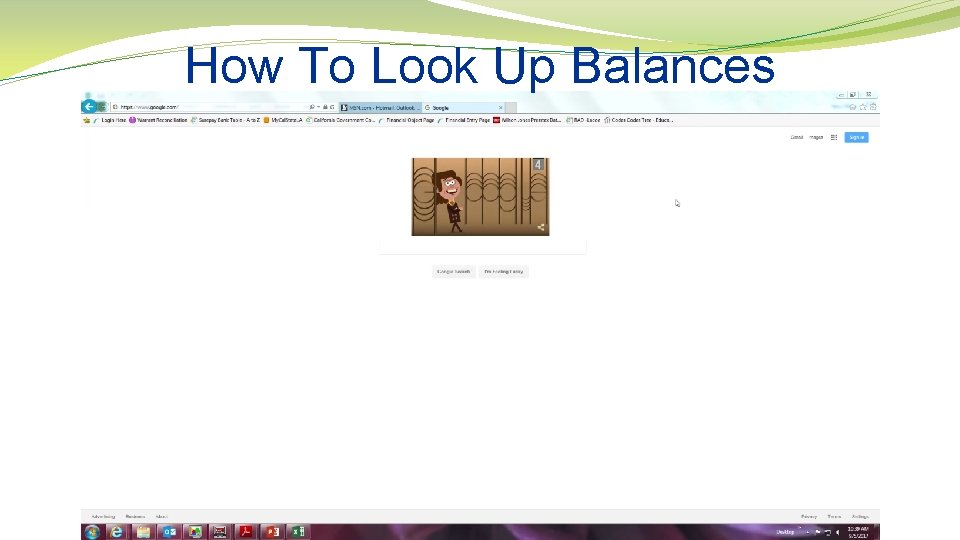
Task: Open Internet Explorer from the taskbar
Action: click(116, 532)
